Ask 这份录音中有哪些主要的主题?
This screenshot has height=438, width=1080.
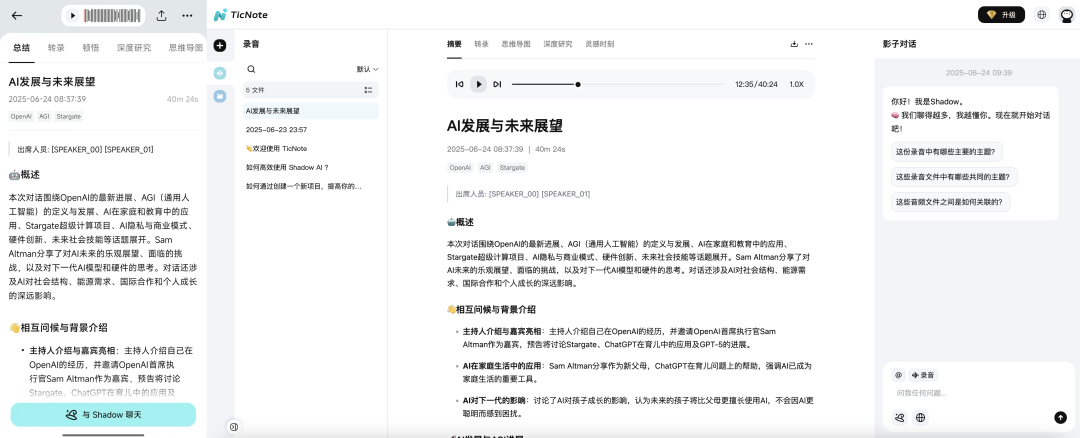[x=948, y=152]
